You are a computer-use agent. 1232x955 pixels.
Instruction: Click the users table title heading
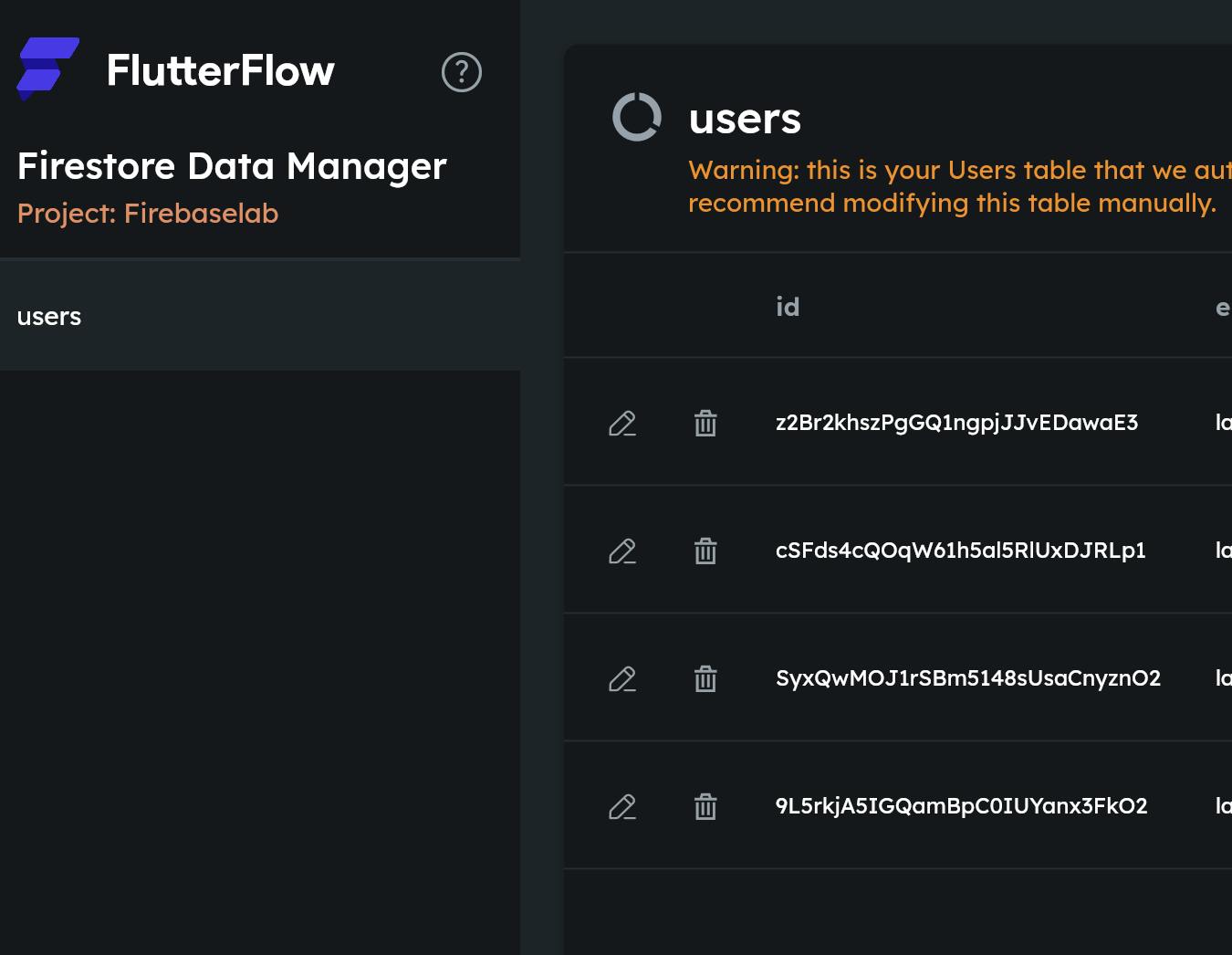point(745,119)
